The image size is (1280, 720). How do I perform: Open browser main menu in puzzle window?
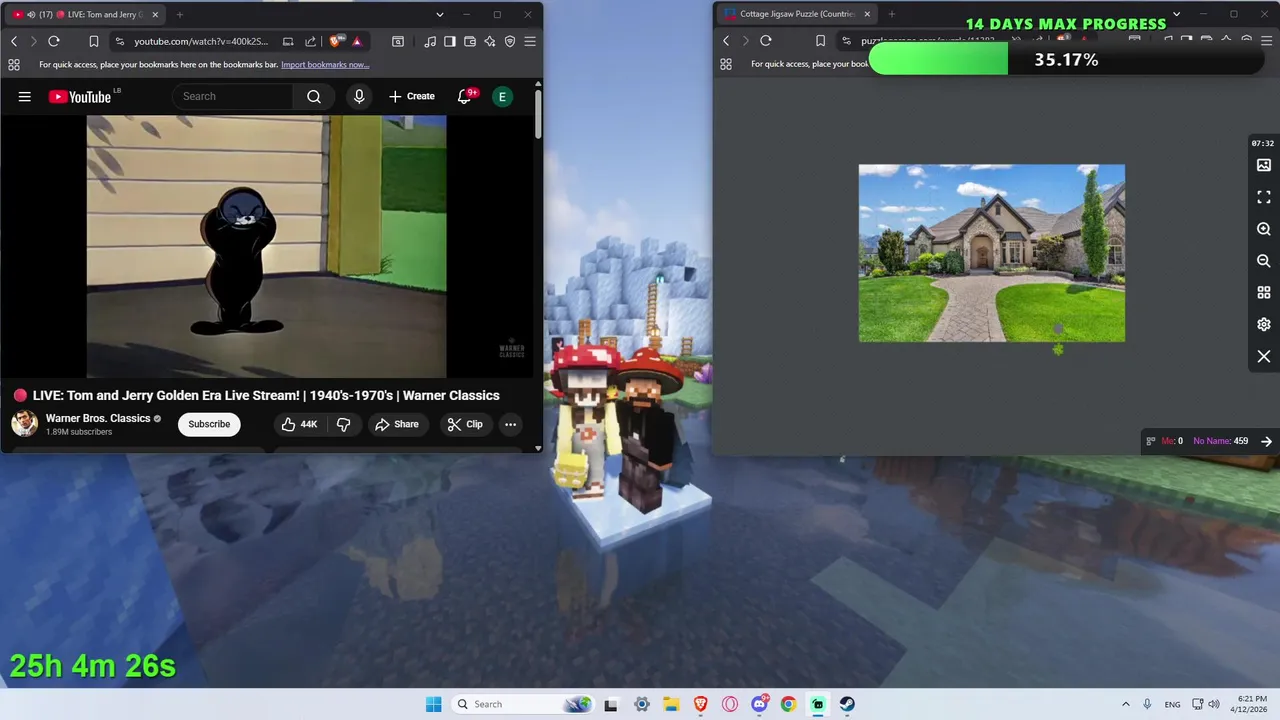click(x=1266, y=41)
